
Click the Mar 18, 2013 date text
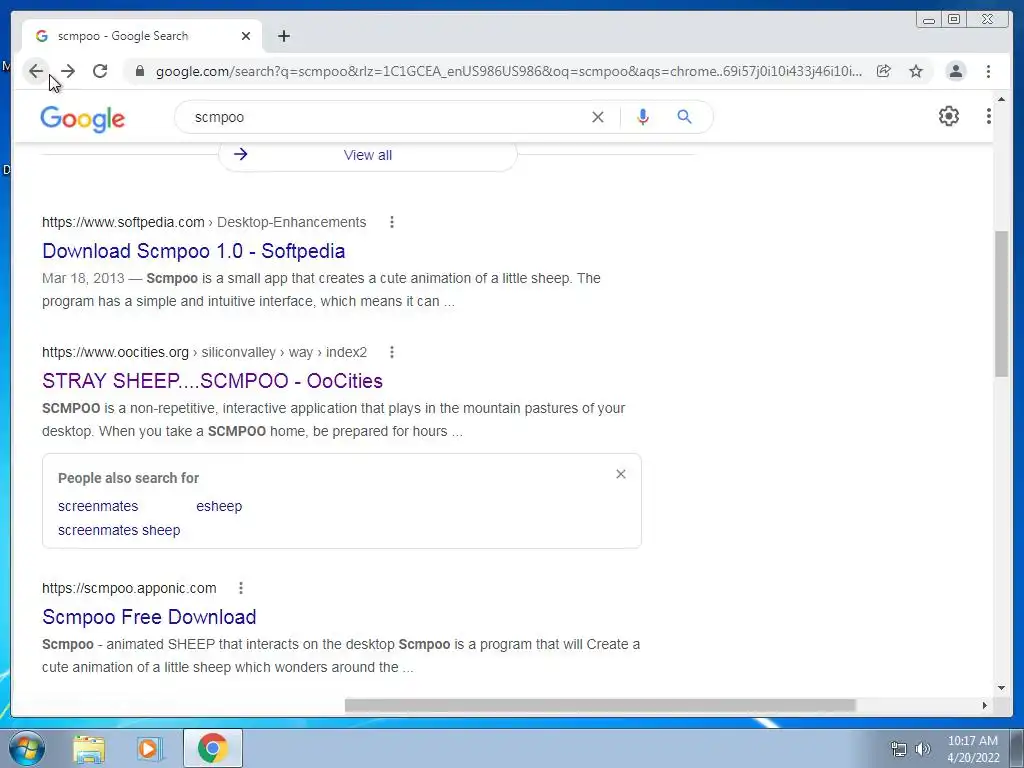click(83, 278)
